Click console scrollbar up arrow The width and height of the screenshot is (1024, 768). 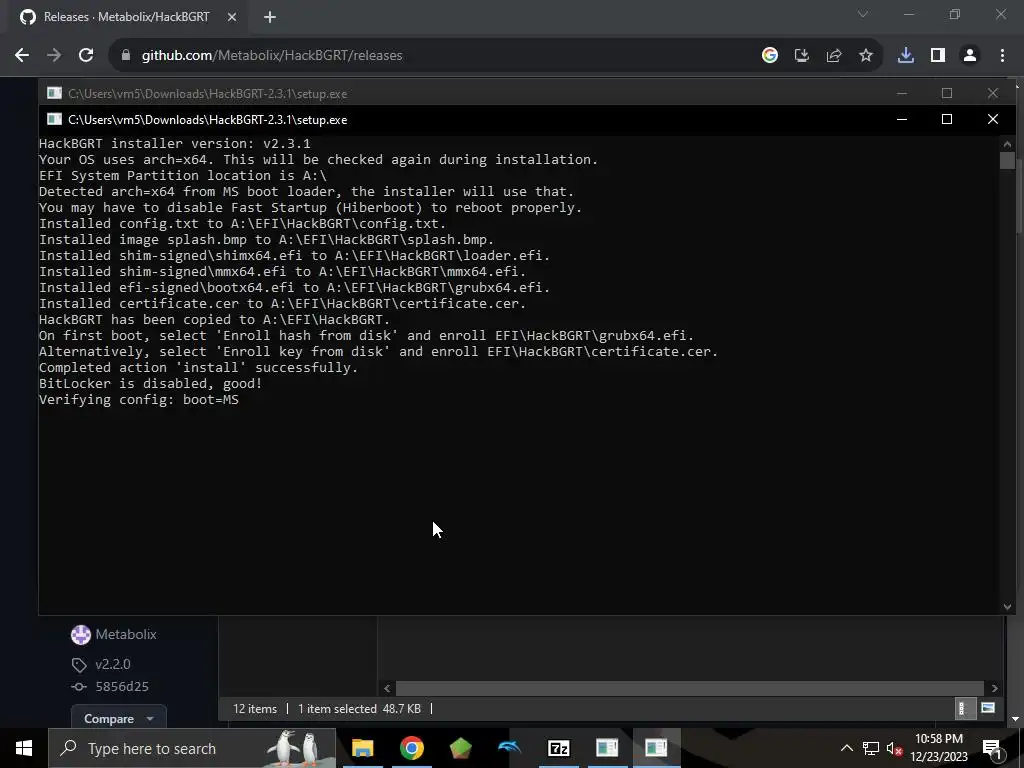1007,144
